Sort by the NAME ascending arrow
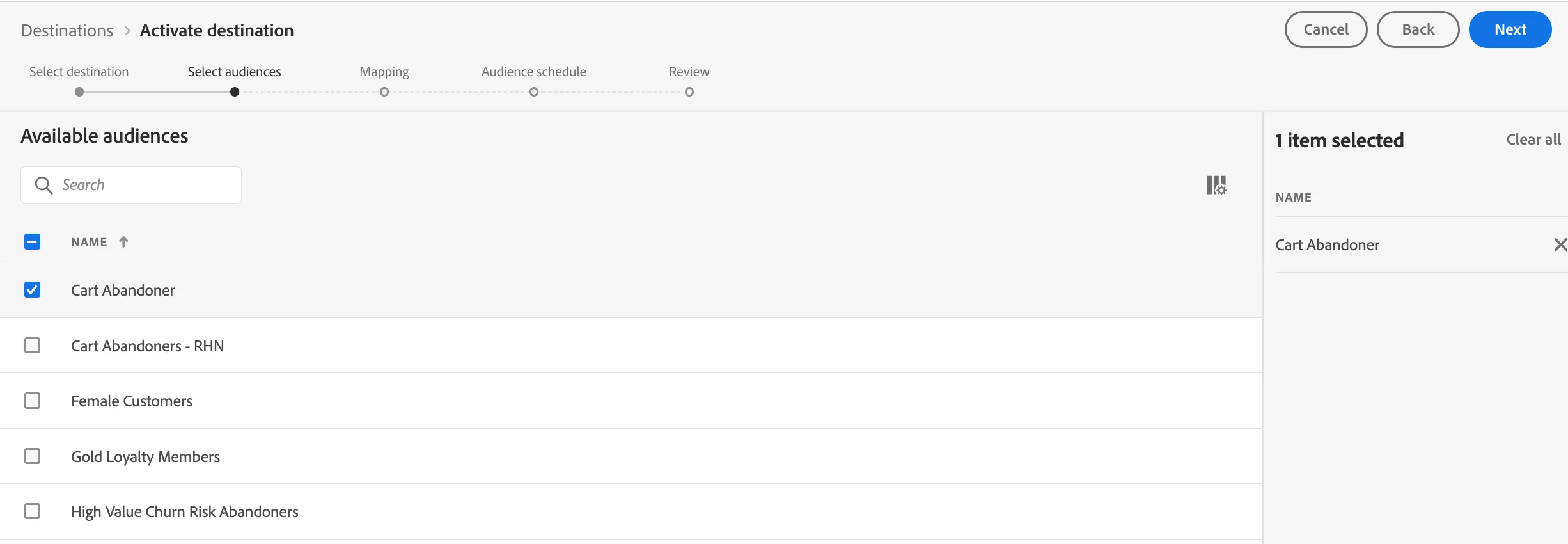The image size is (1568, 544). (123, 242)
